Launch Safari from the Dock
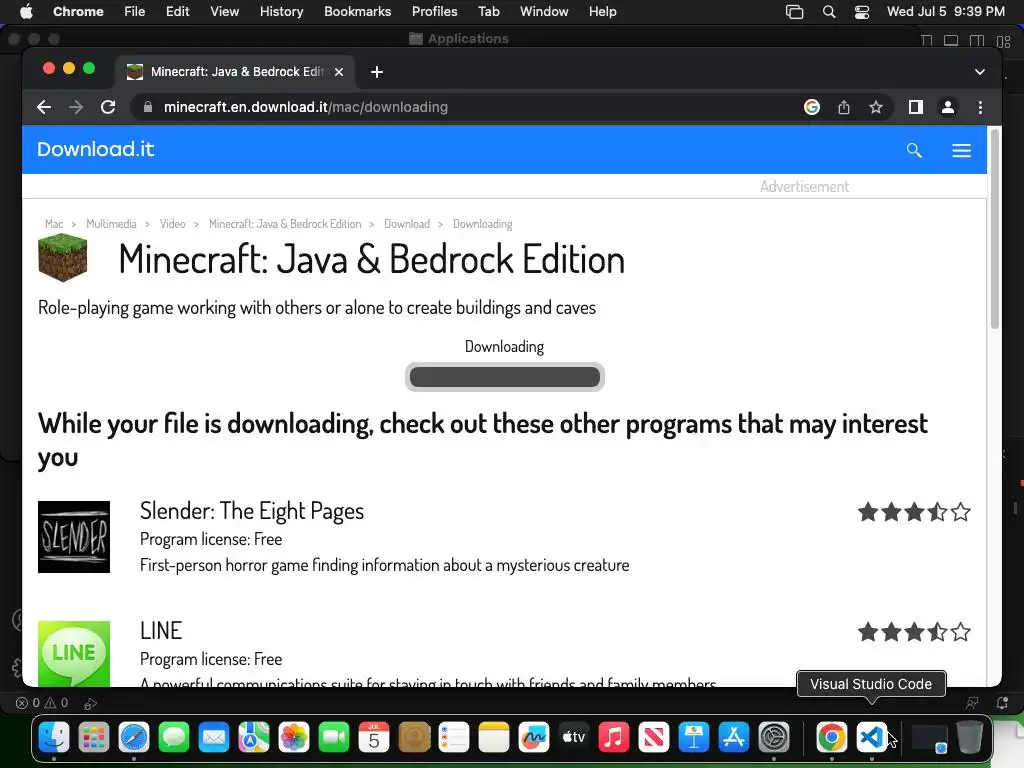 tap(134, 737)
